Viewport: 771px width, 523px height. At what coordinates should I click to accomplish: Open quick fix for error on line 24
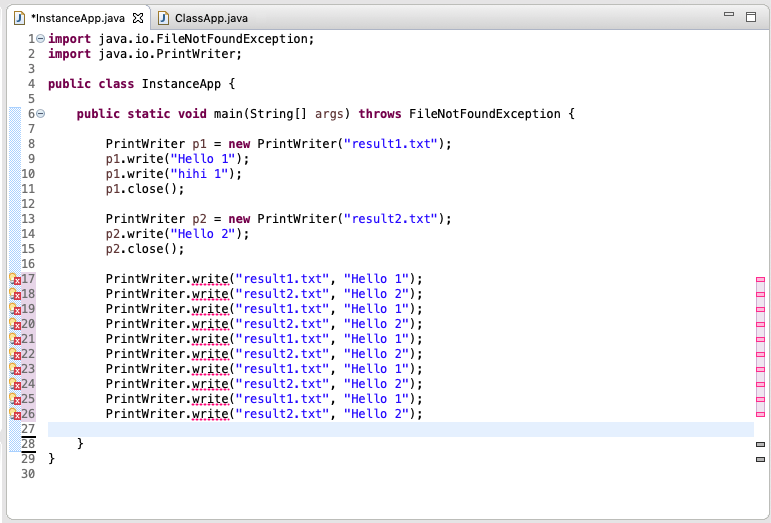click(15, 384)
